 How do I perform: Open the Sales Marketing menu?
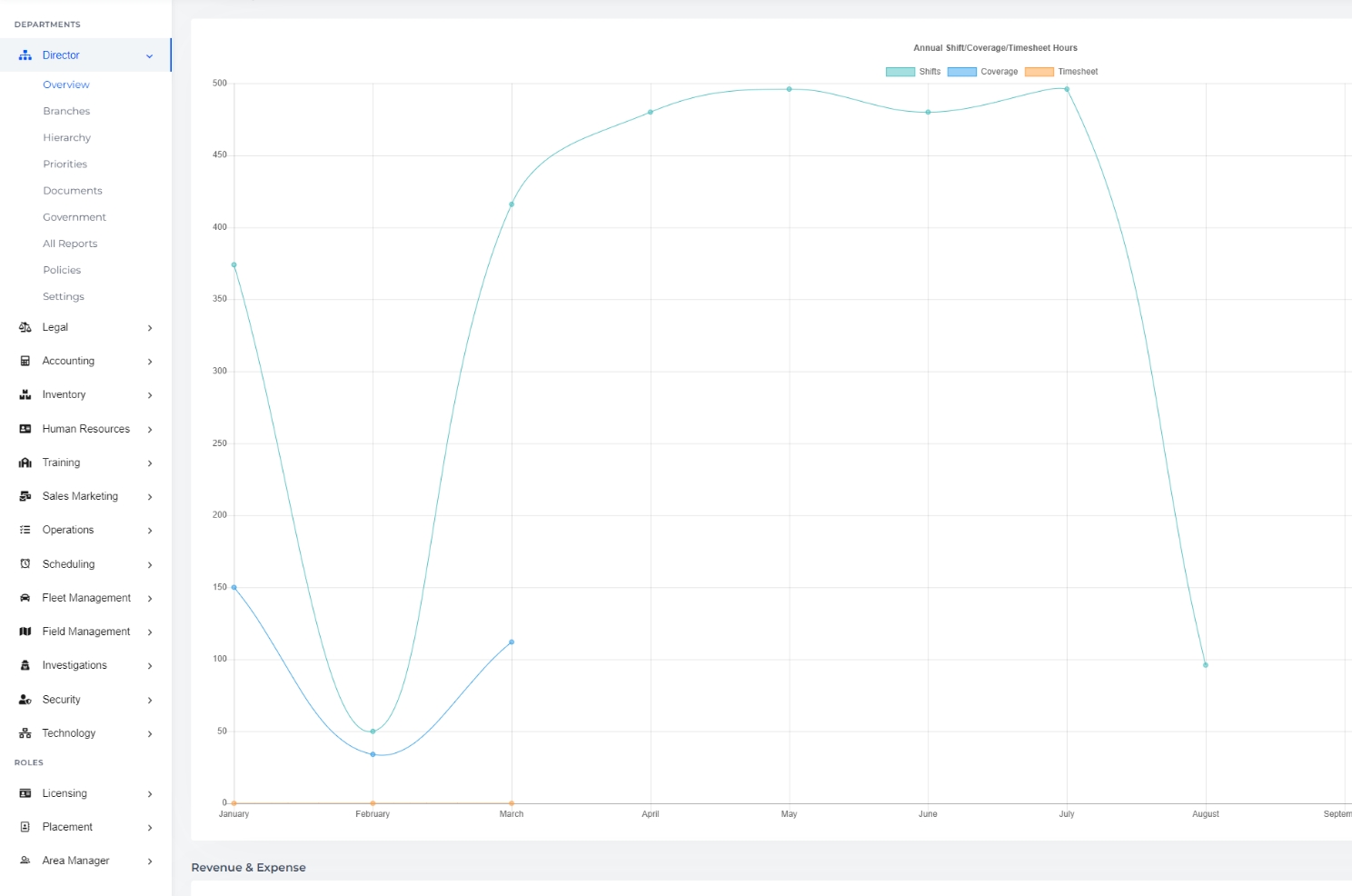tap(80, 496)
